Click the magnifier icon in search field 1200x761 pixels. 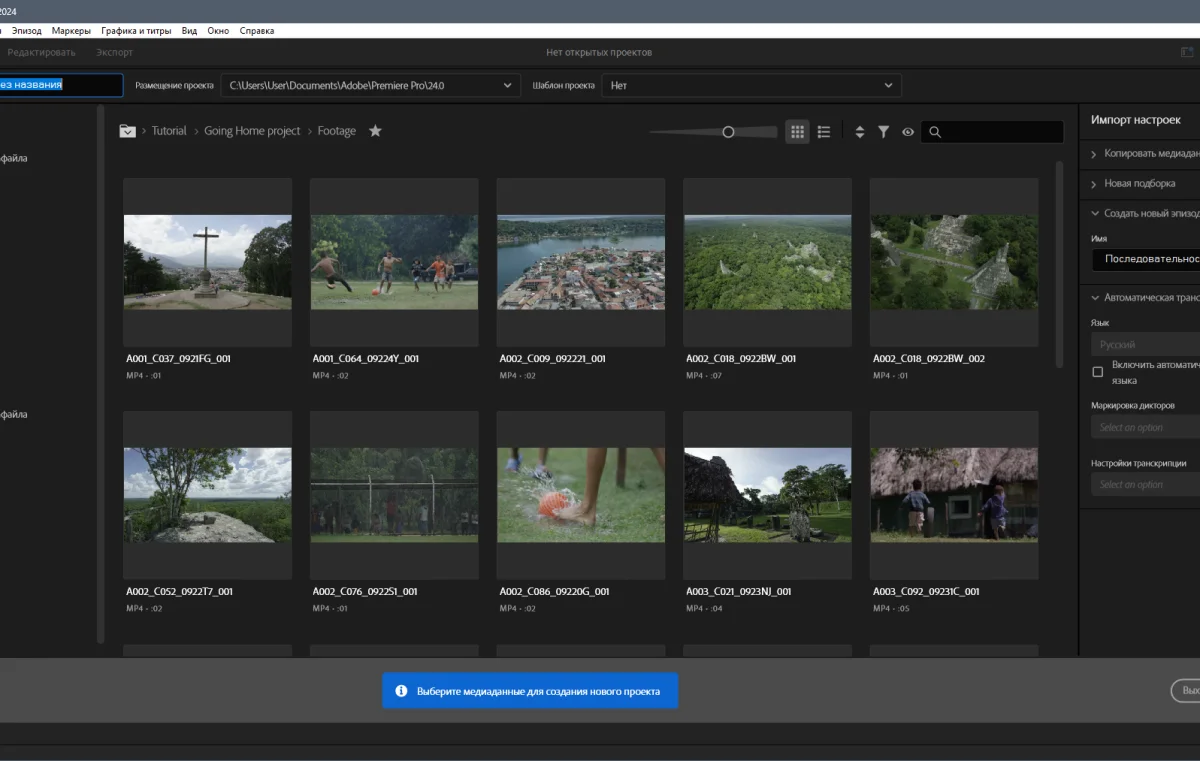point(934,132)
